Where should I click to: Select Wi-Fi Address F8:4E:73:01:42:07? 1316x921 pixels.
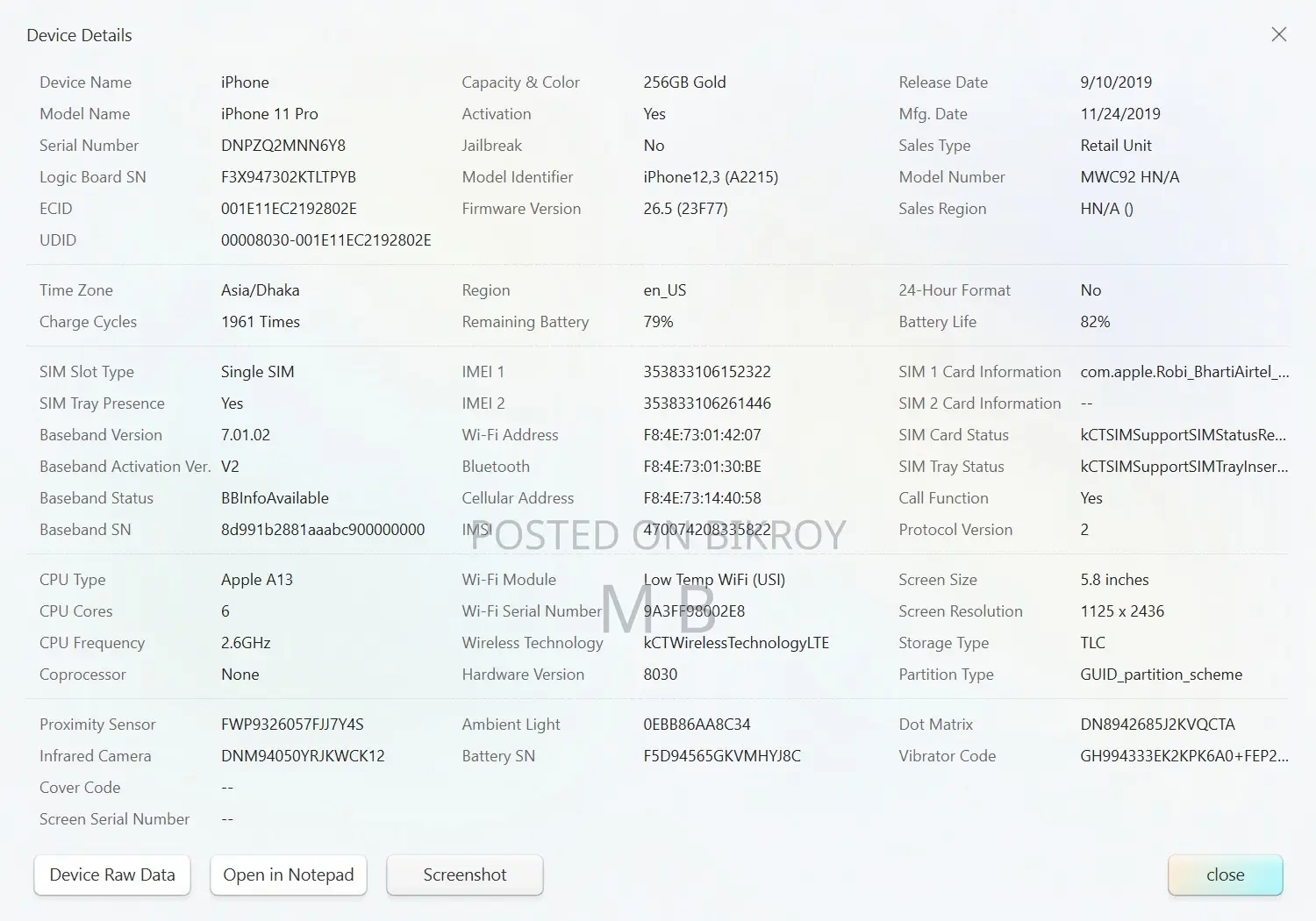click(x=702, y=435)
